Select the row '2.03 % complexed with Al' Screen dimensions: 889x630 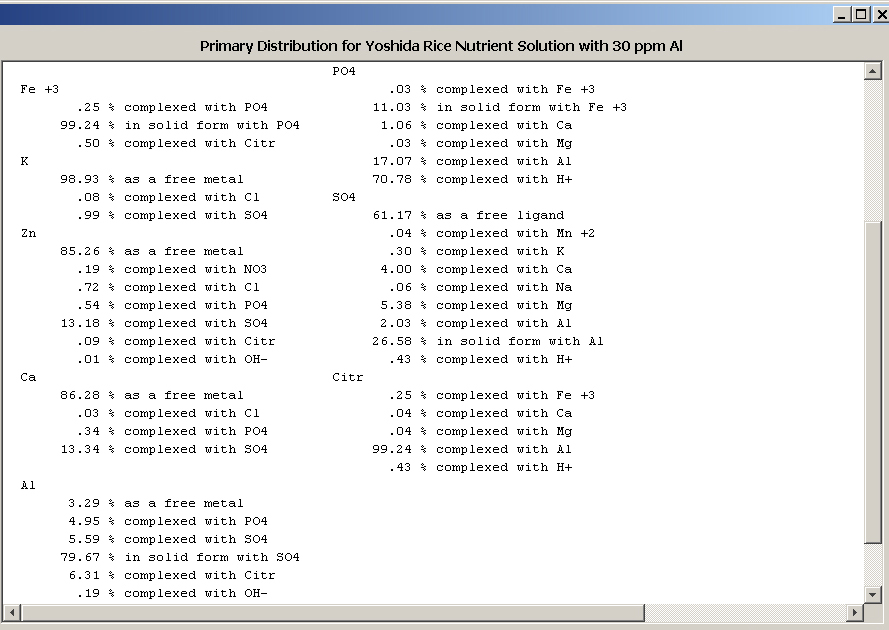pos(476,323)
